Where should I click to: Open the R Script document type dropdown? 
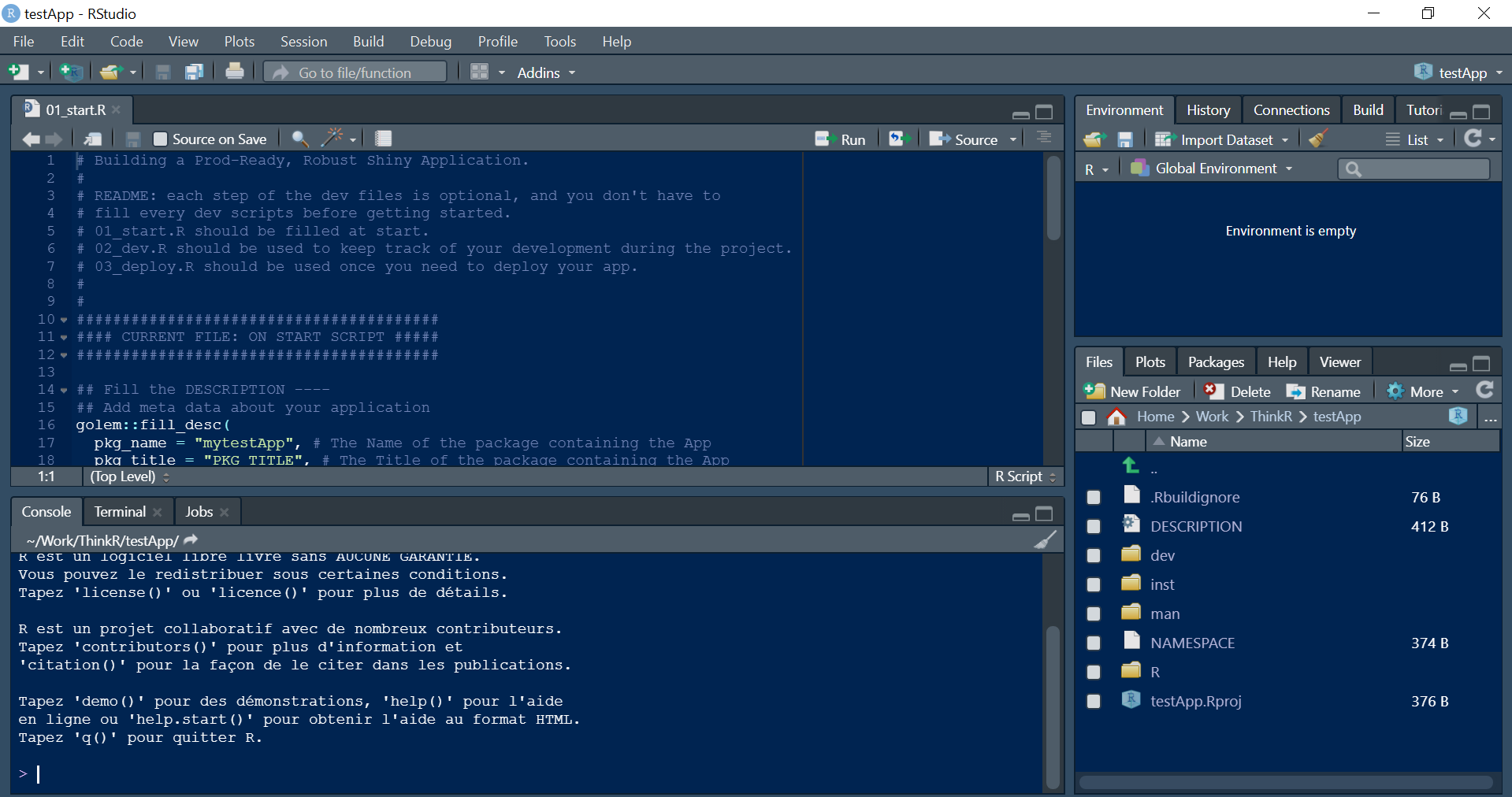coord(1024,476)
